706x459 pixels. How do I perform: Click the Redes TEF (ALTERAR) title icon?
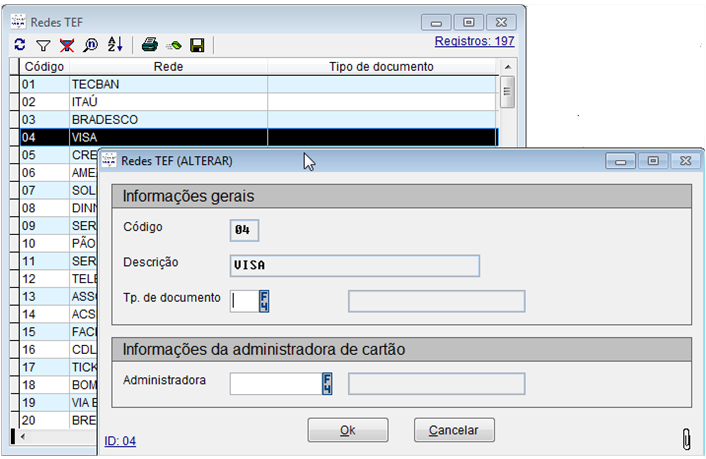109,160
